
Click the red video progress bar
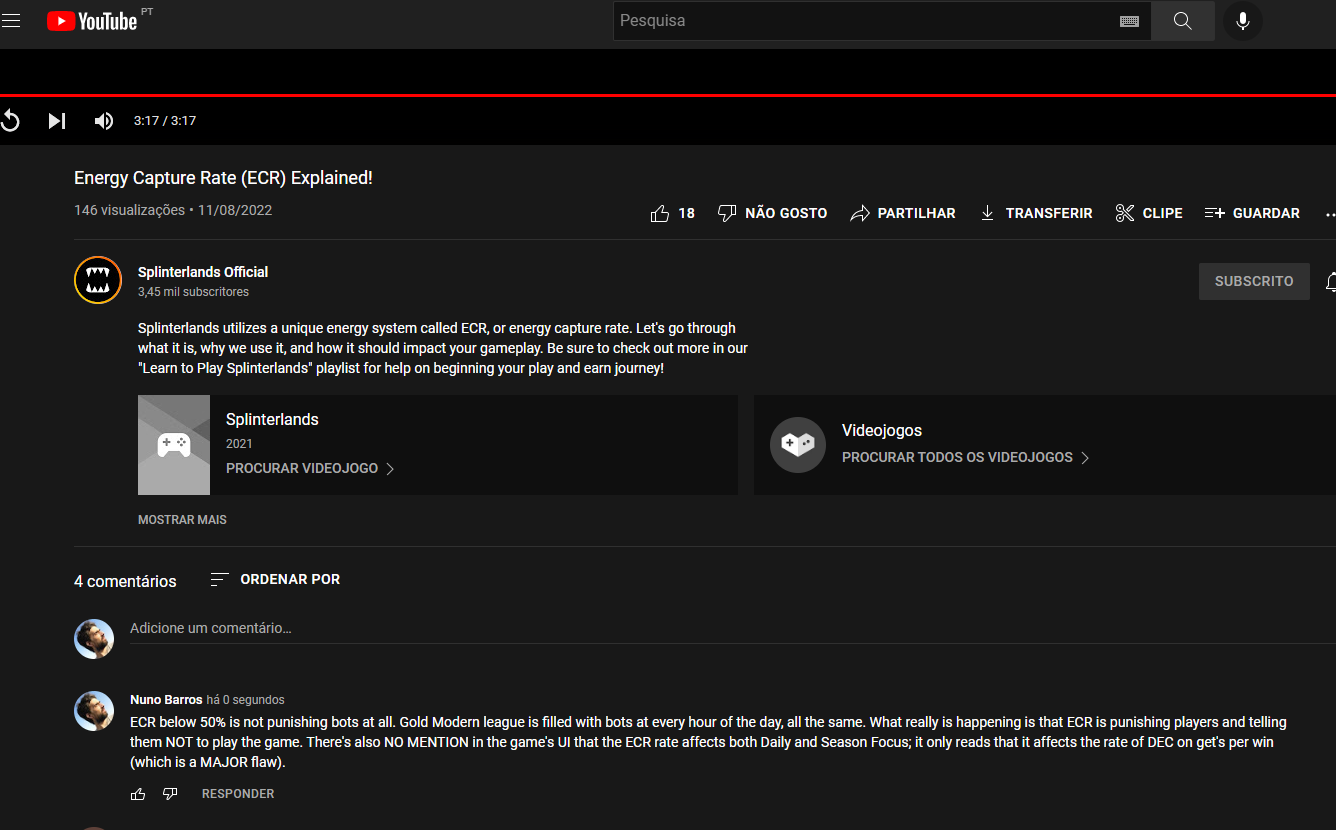coord(668,95)
